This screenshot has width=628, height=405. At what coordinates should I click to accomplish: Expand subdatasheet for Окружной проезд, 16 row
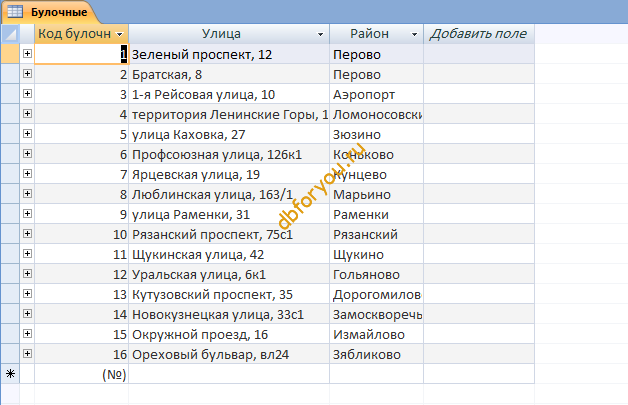[27, 334]
